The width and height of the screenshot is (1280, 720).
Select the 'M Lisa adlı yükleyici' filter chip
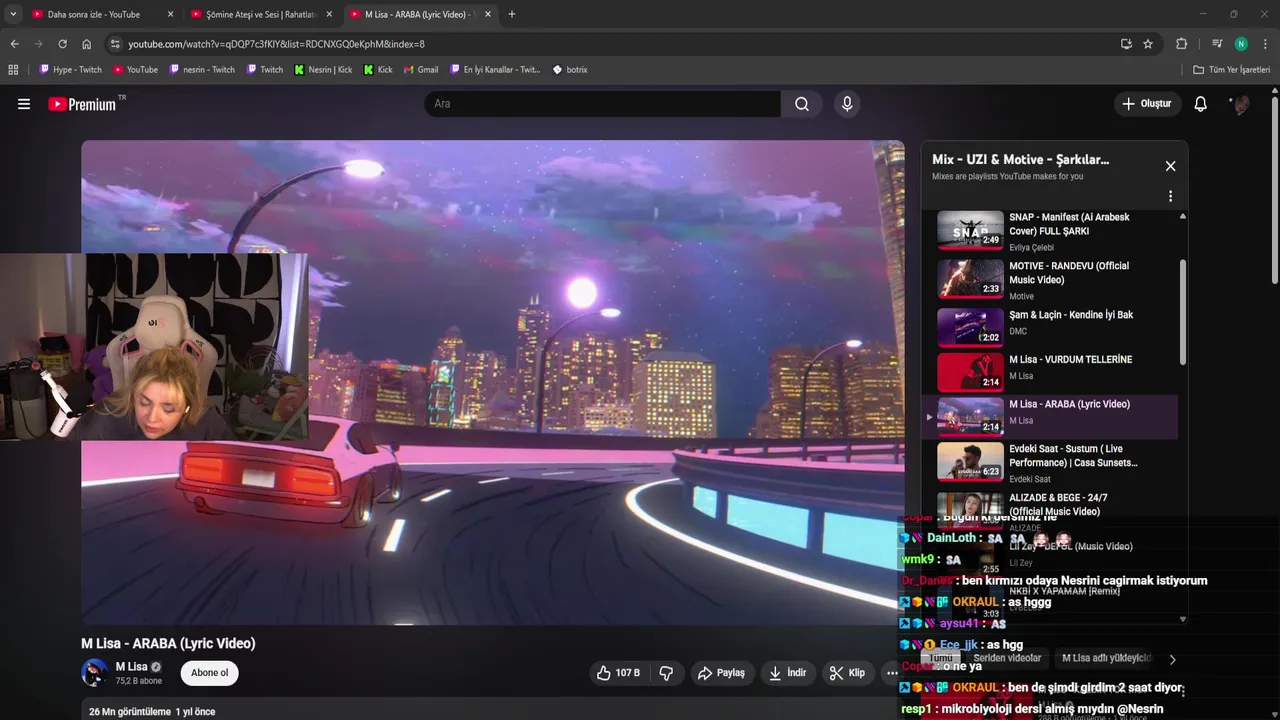click(x=1106, y=658)
